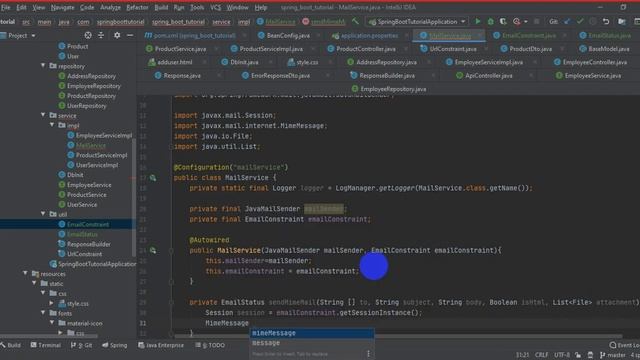Collapse the impl folder
640x360 pixels.
[x=52, y=125]
